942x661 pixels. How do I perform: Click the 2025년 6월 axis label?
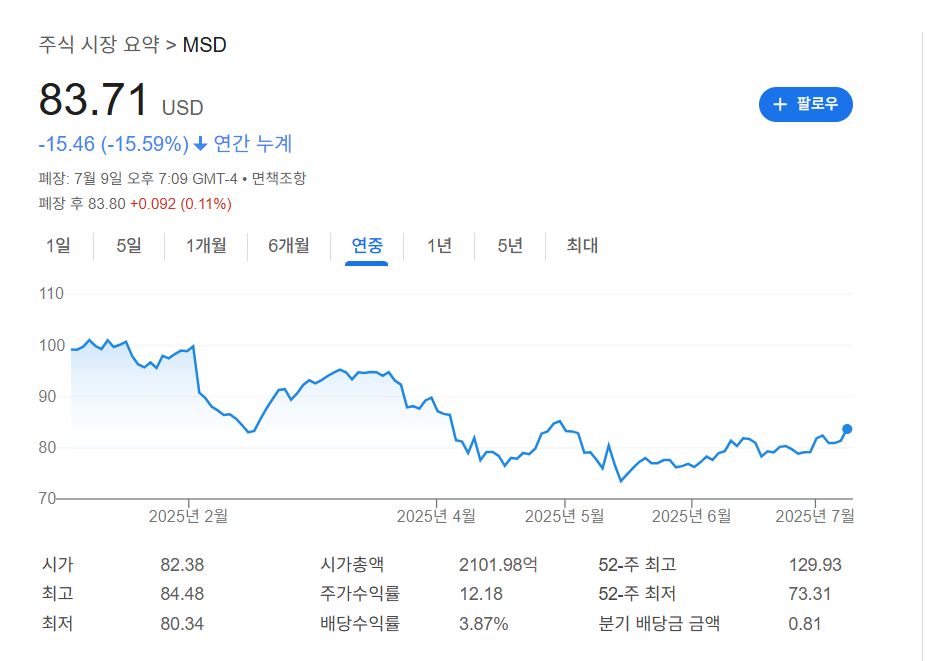coord(691,516)
